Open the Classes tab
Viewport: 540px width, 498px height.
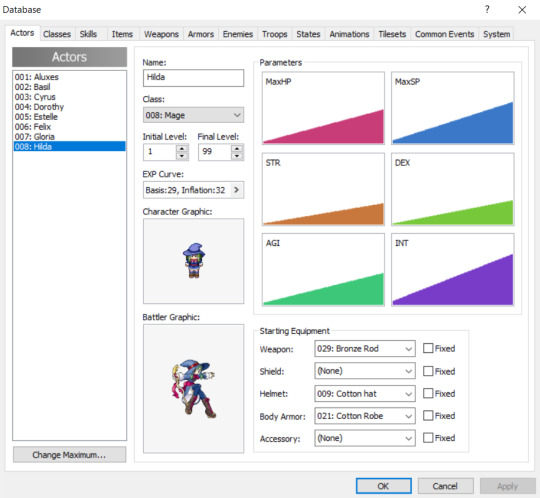coord(57,34)
